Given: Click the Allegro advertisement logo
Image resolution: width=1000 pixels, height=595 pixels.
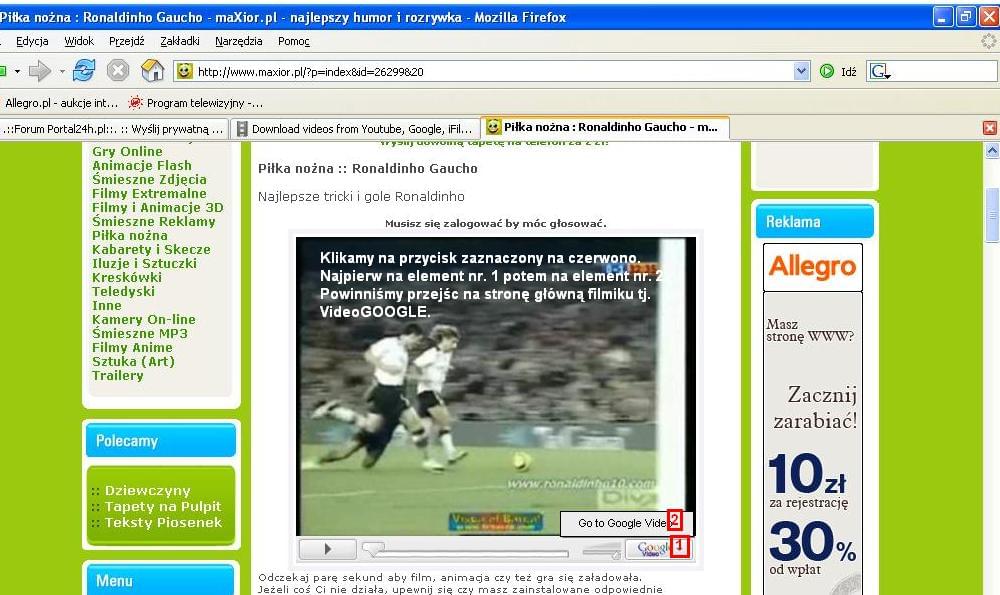Looking at the screenshot, I should coord(812,267).
